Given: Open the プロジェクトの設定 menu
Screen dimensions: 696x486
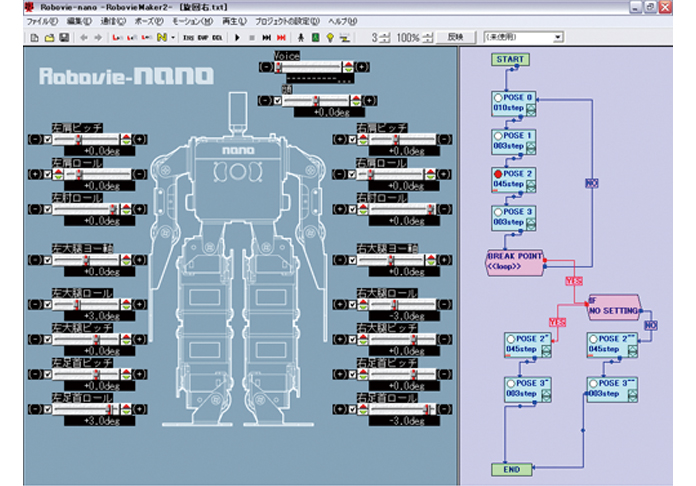Looking at the screenshot, I should 287,21.
